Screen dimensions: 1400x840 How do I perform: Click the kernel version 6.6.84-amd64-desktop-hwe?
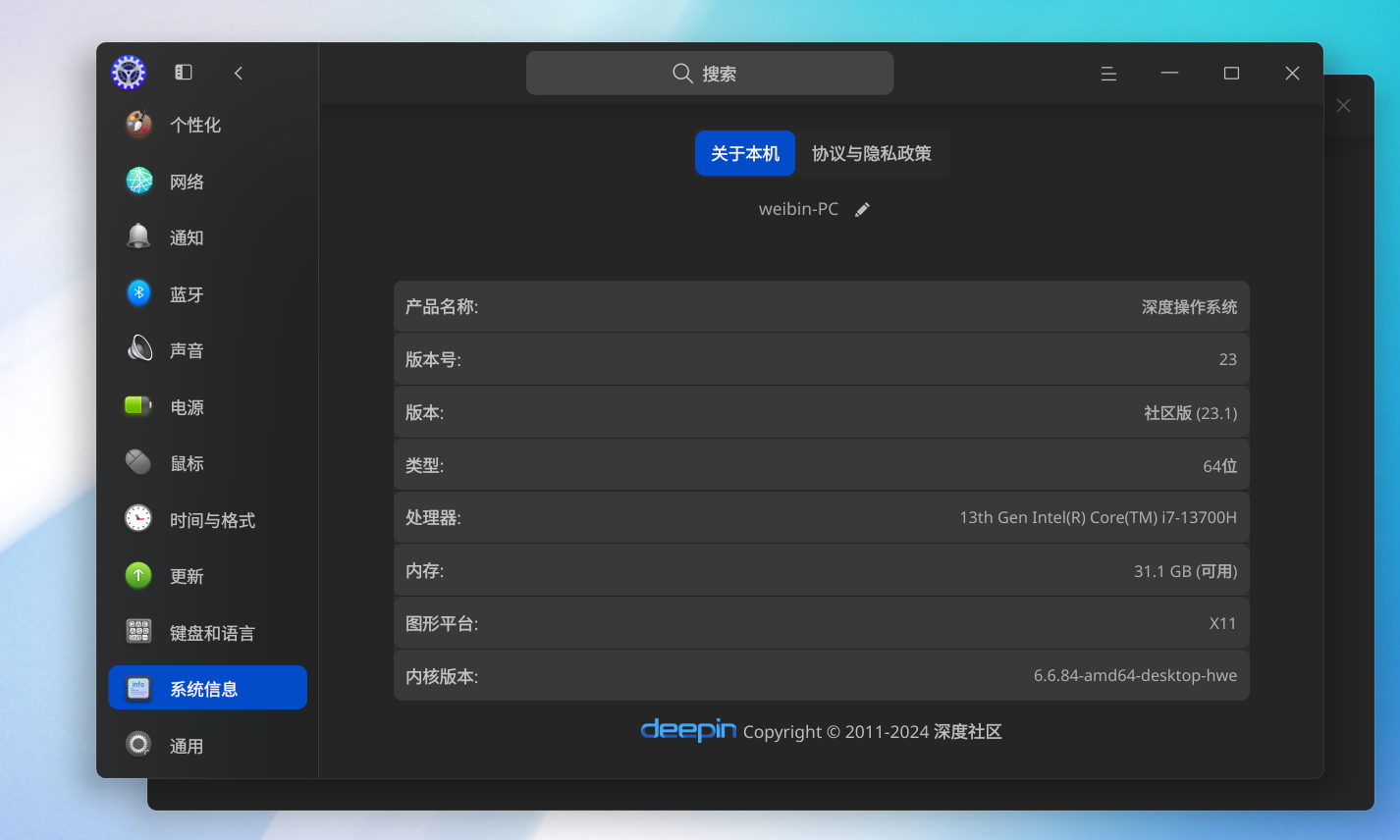click(1135, 675)
